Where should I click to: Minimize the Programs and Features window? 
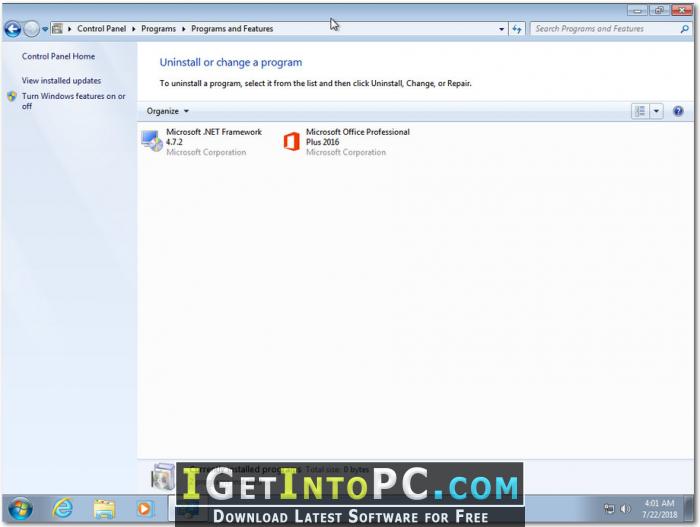(x=637, y=10)
